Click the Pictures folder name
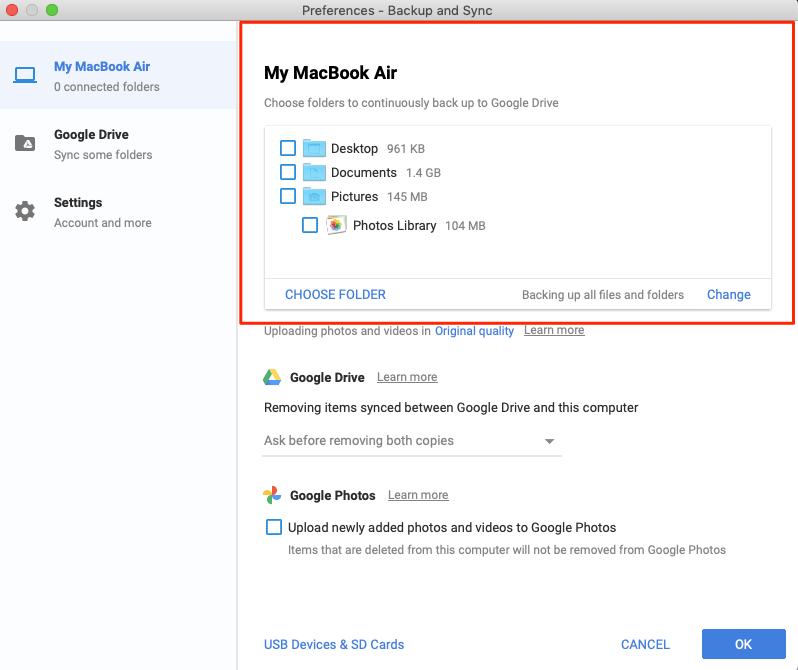The height and width of the screenshot is (670, 798). pos(354,197)
